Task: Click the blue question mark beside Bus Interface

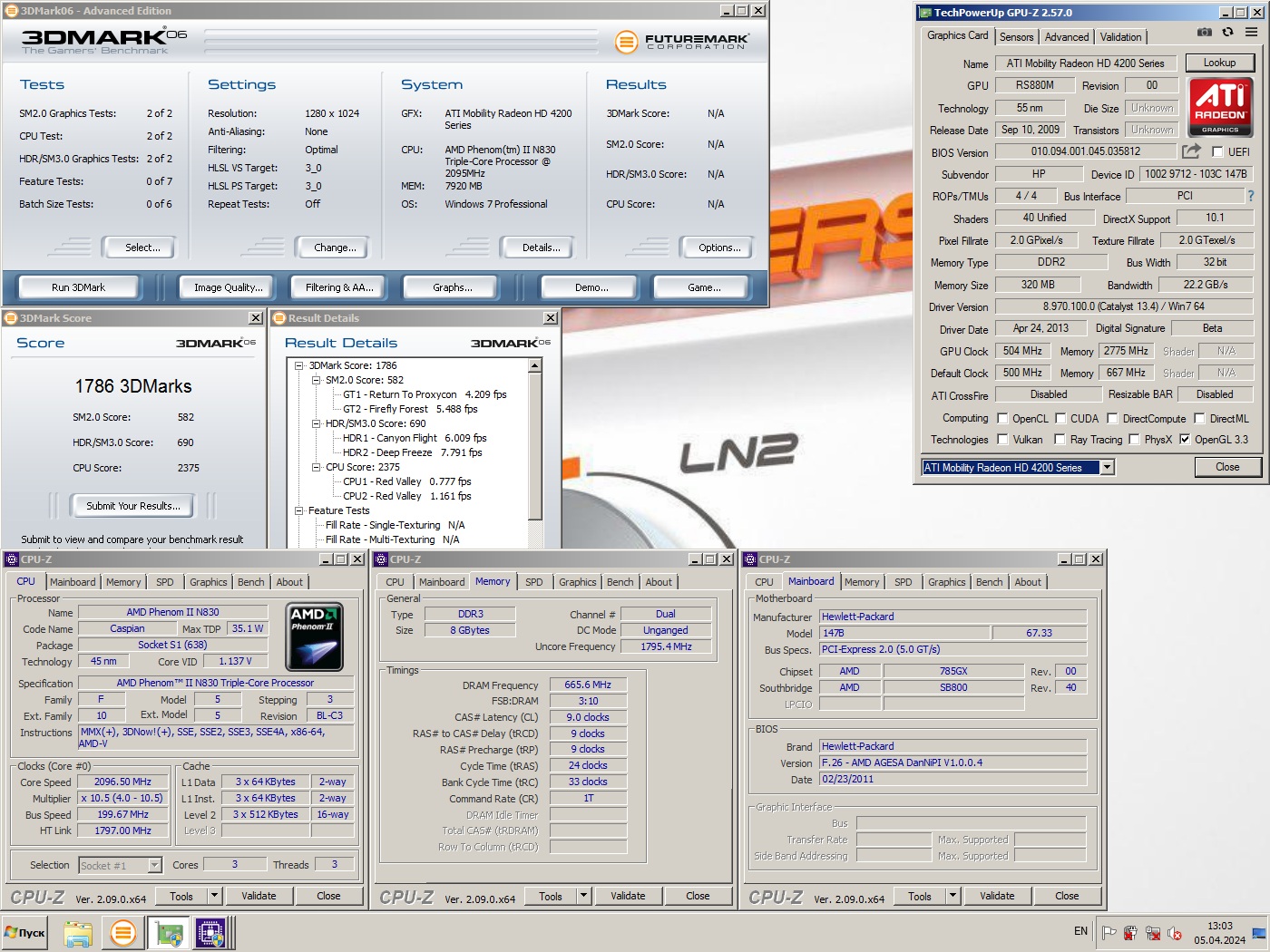Action: coord(1250,196)
